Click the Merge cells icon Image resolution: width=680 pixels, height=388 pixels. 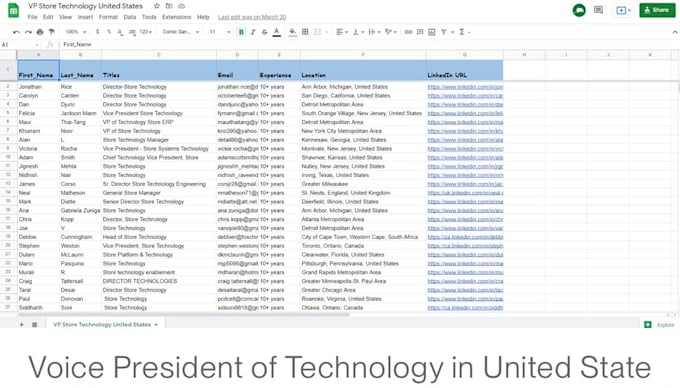[317, 32]
